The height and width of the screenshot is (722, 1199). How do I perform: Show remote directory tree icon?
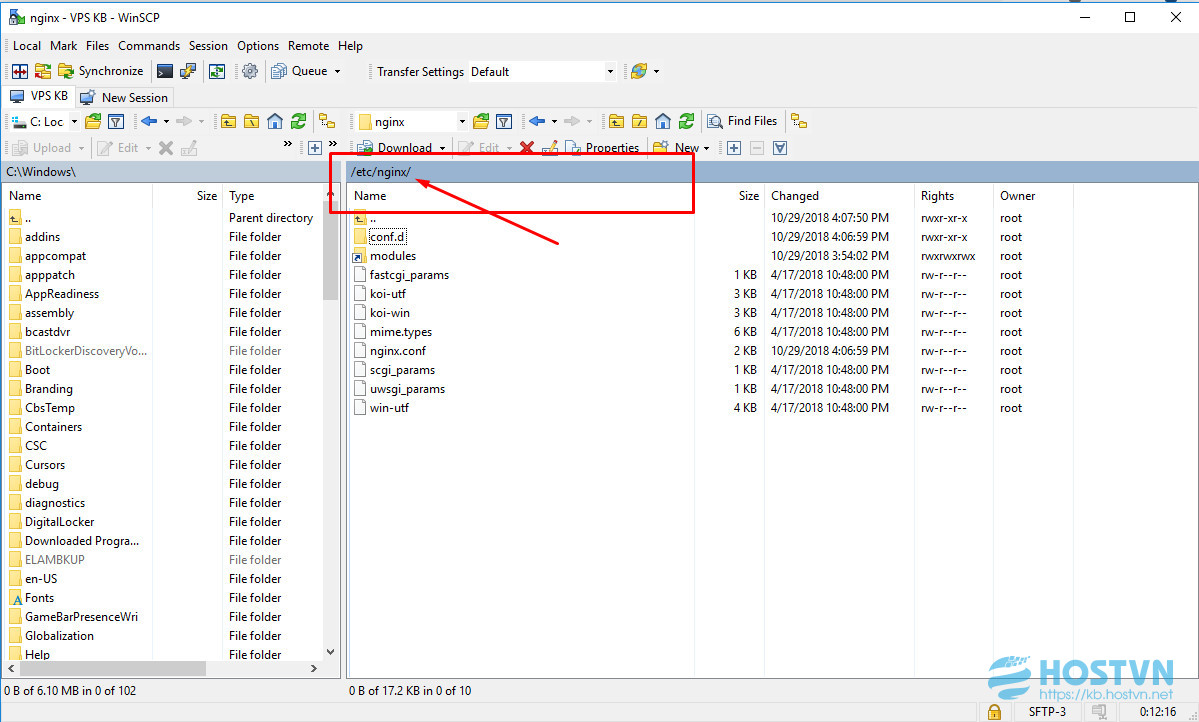(x=799, y=121)
